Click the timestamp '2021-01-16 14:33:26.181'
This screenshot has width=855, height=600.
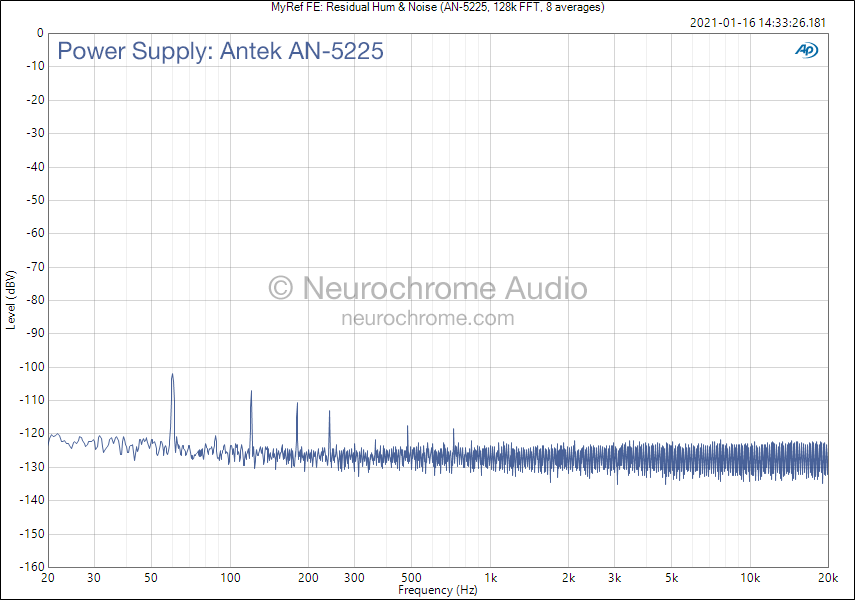(758, 23)
